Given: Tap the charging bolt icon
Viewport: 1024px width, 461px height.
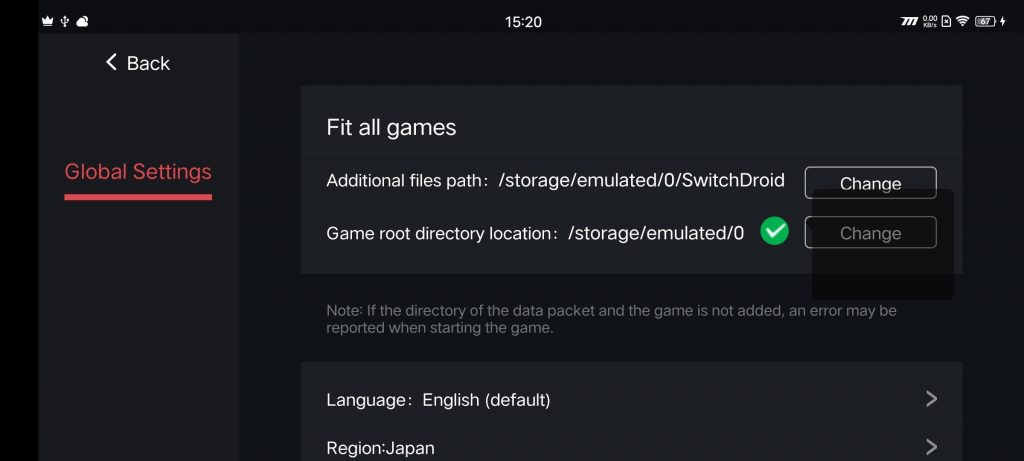Looking at the screenshot, I should pyautogui.click(x=1002, y=22).
